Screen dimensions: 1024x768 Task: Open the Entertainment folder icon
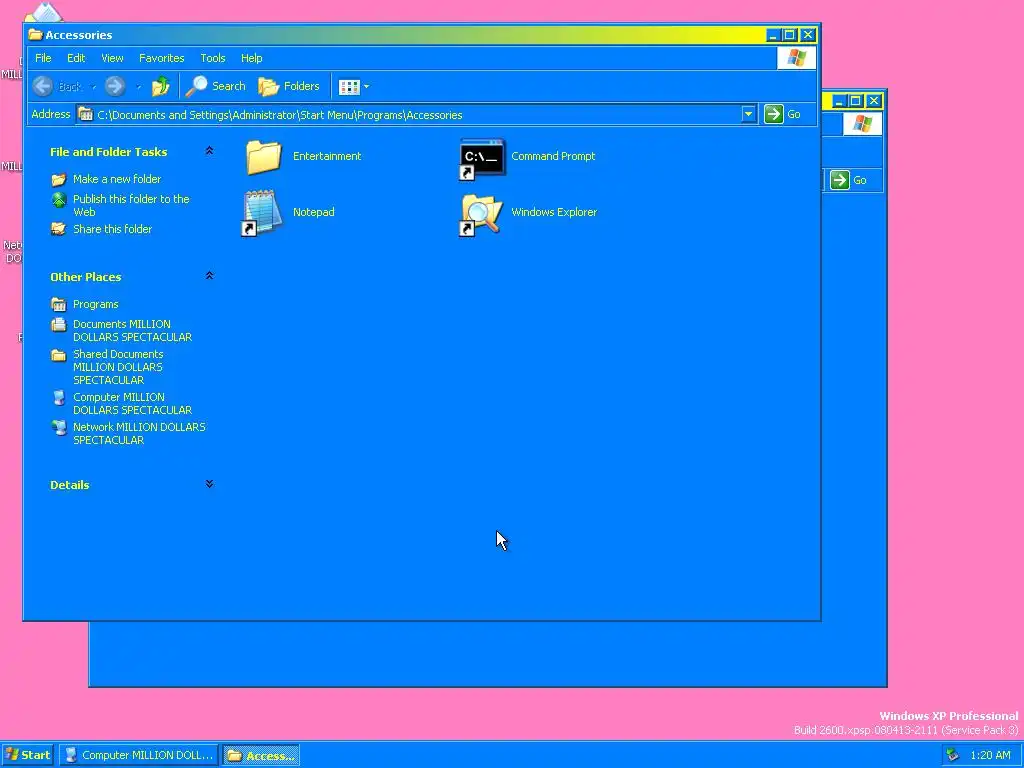point(264,157)
